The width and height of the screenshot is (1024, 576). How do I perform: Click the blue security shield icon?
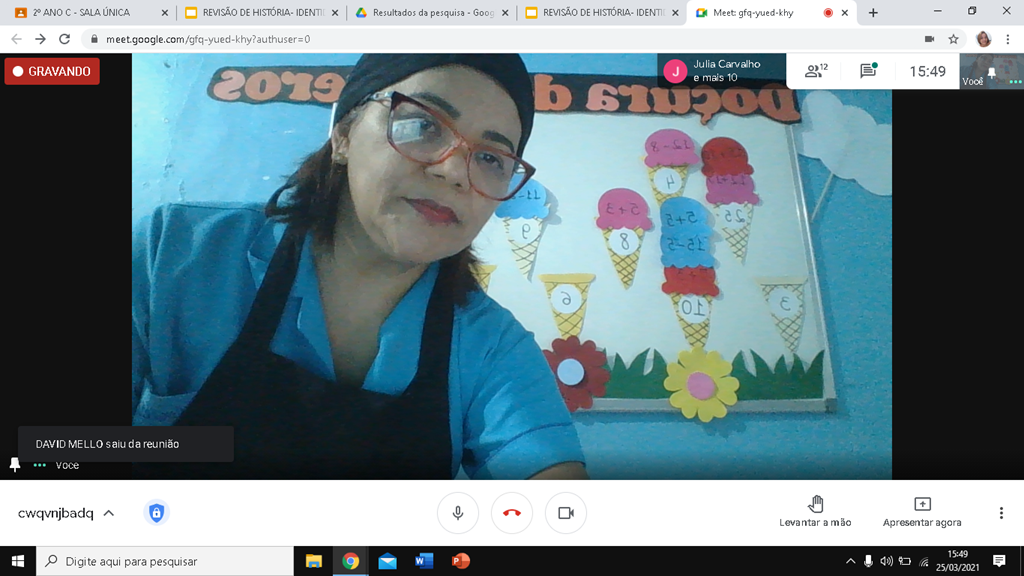pyautogui.click(x=156, y=513)
